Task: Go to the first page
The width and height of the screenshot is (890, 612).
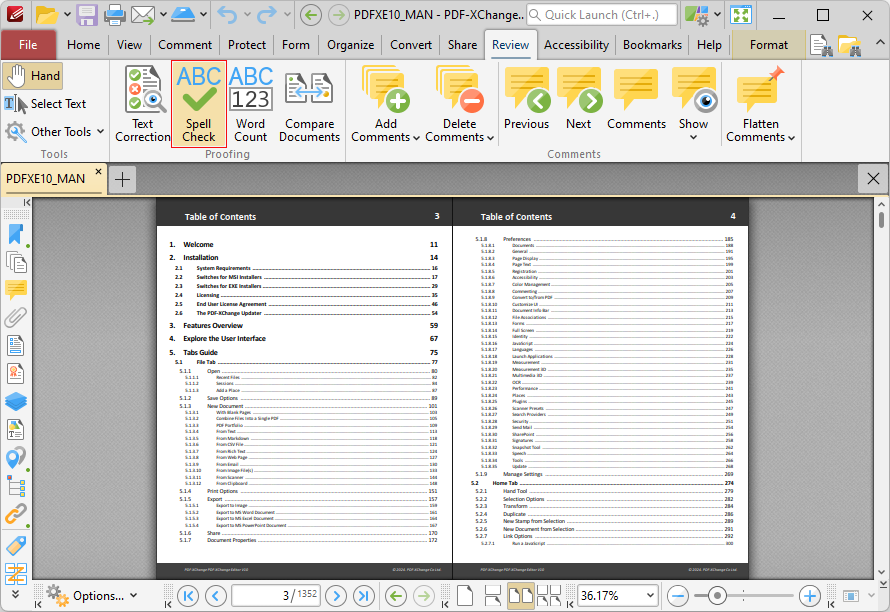Action: pyautogui.click(x=188, y=596)
